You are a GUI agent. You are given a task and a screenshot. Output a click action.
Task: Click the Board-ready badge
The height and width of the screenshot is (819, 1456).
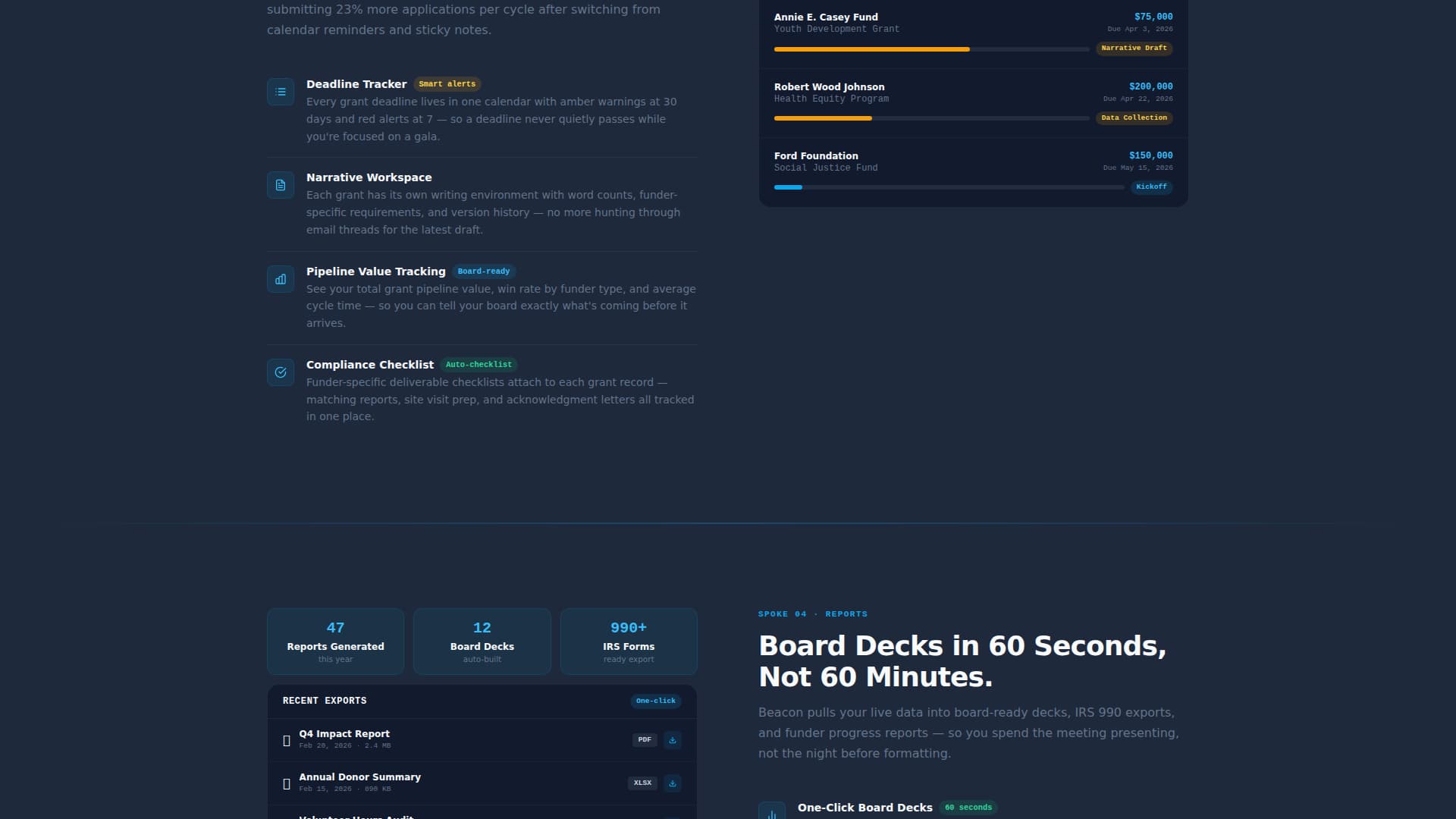pyautogui.click(x=484, y=271)
